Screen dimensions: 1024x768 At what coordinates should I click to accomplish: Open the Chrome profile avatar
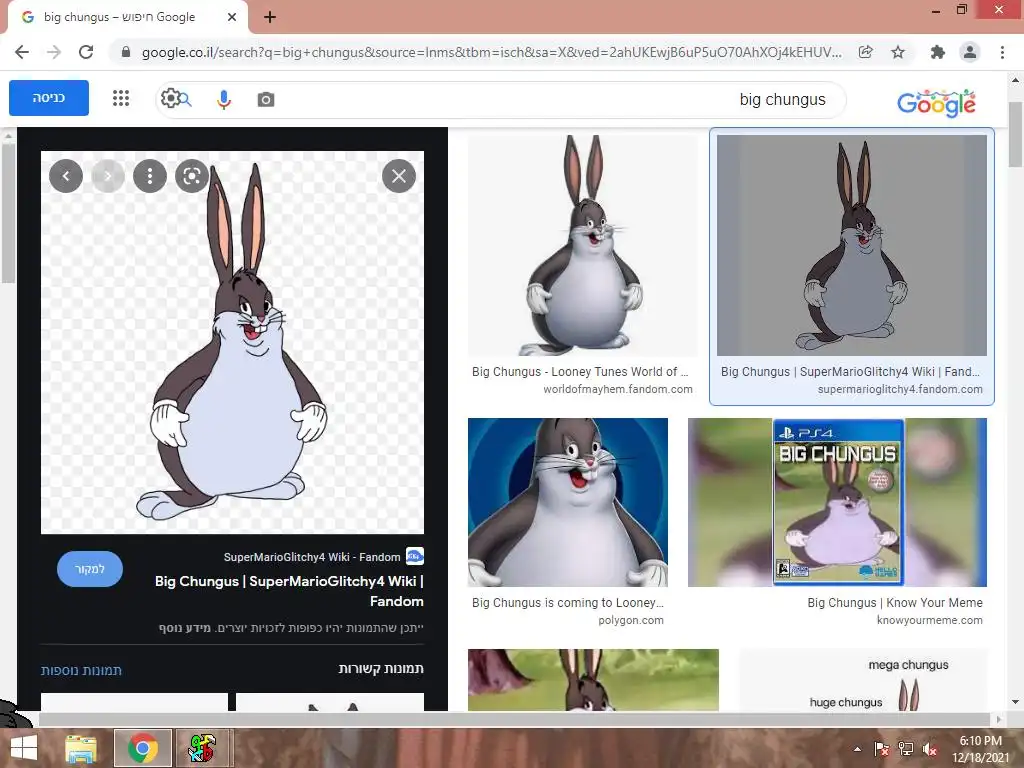[x=970, y=52]
